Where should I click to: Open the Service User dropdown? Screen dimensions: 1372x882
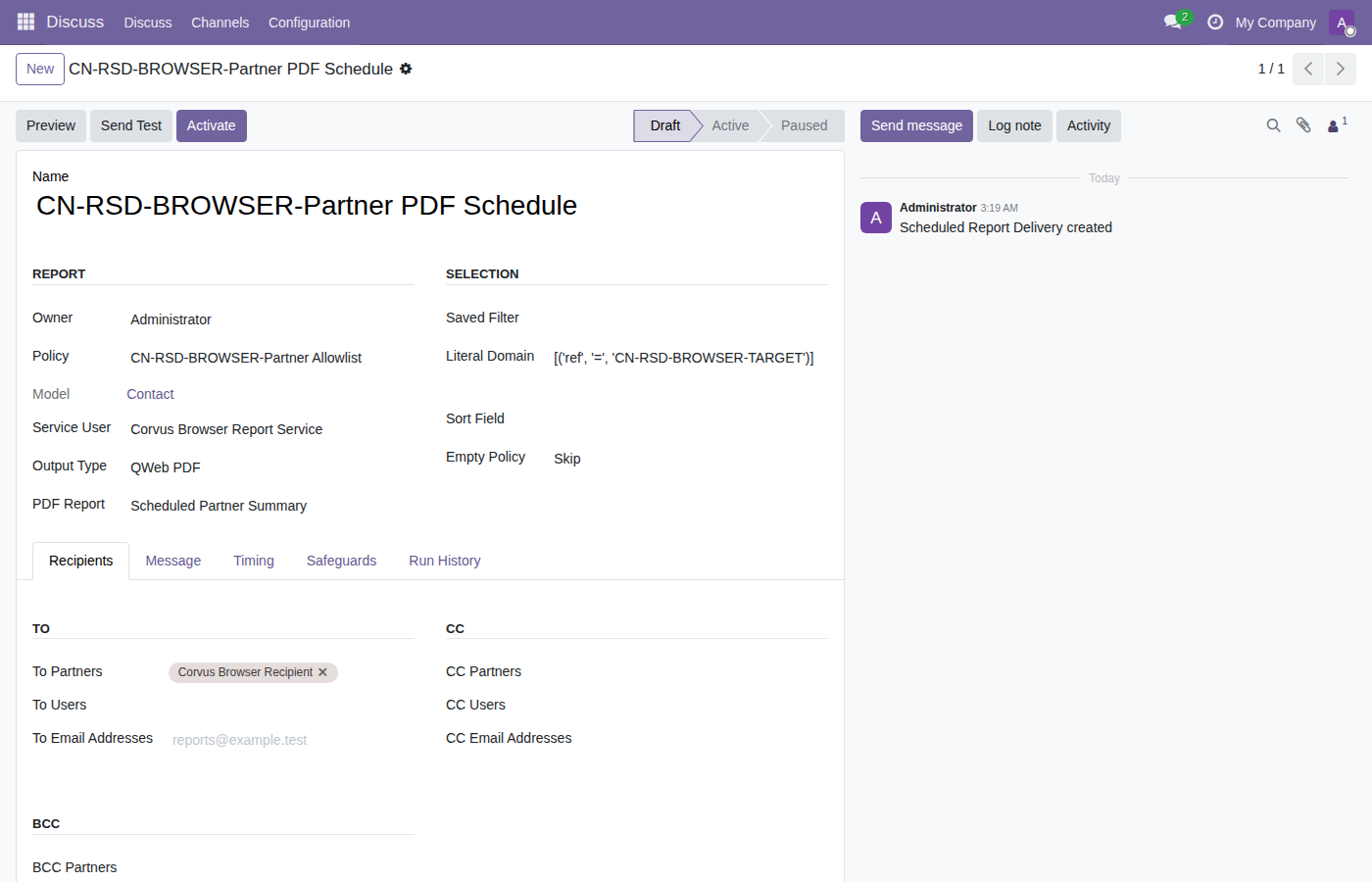[x=271, y=429]
